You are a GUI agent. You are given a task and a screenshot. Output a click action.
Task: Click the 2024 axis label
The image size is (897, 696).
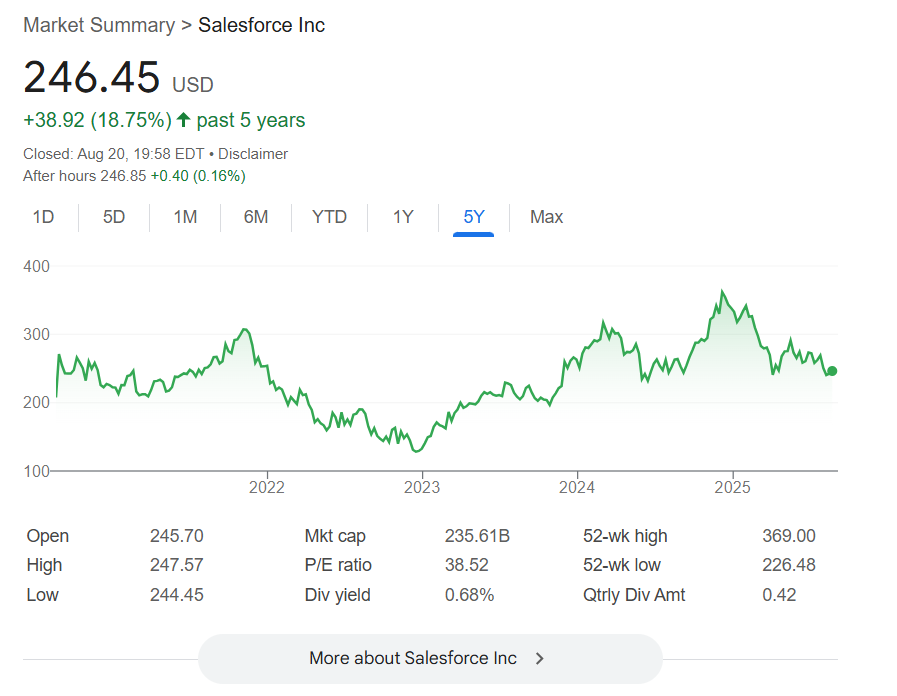coord(577,487)
